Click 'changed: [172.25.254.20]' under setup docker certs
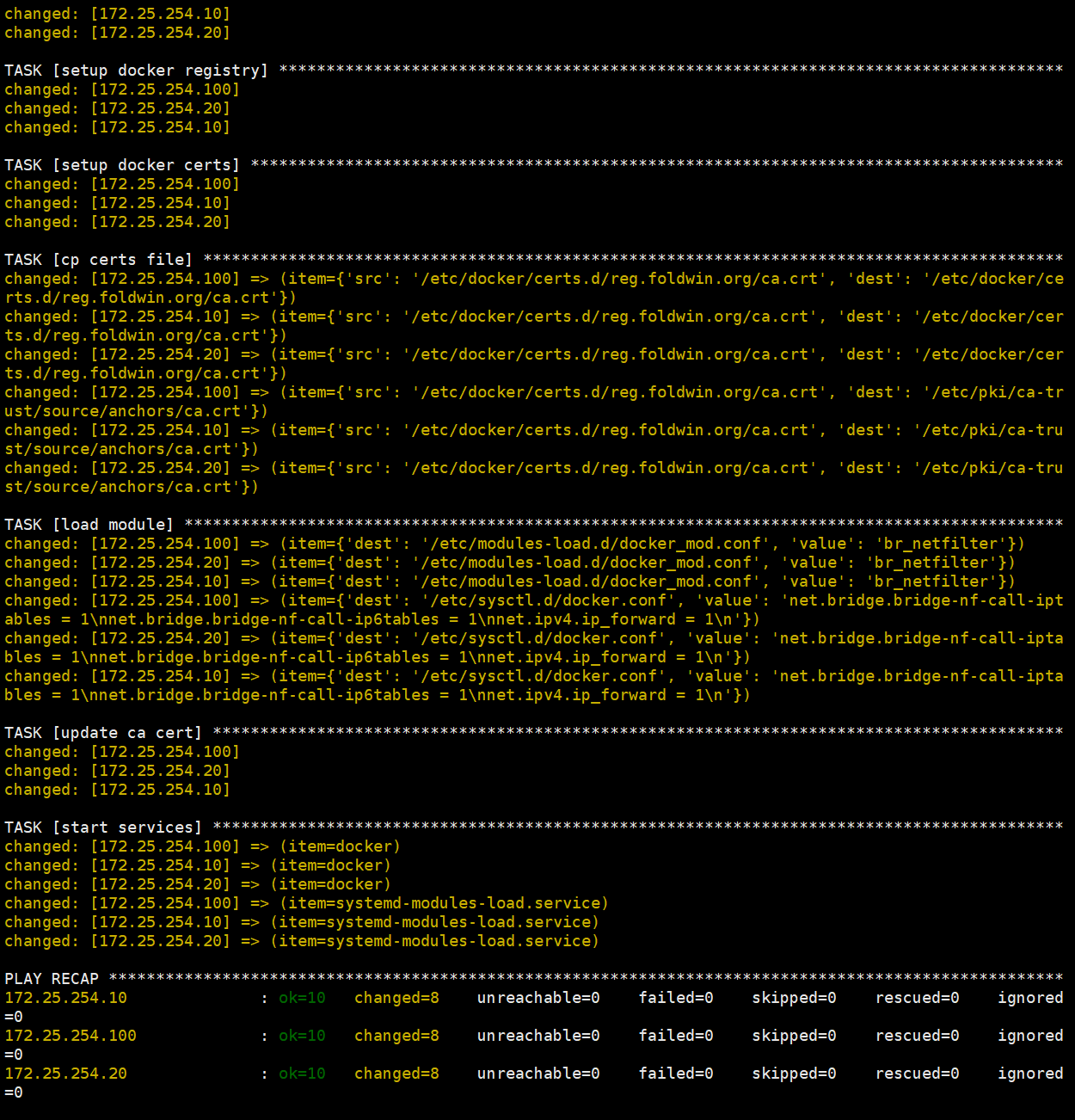The height and width of the screenshot is (1120, 1075). pos(118,222)
